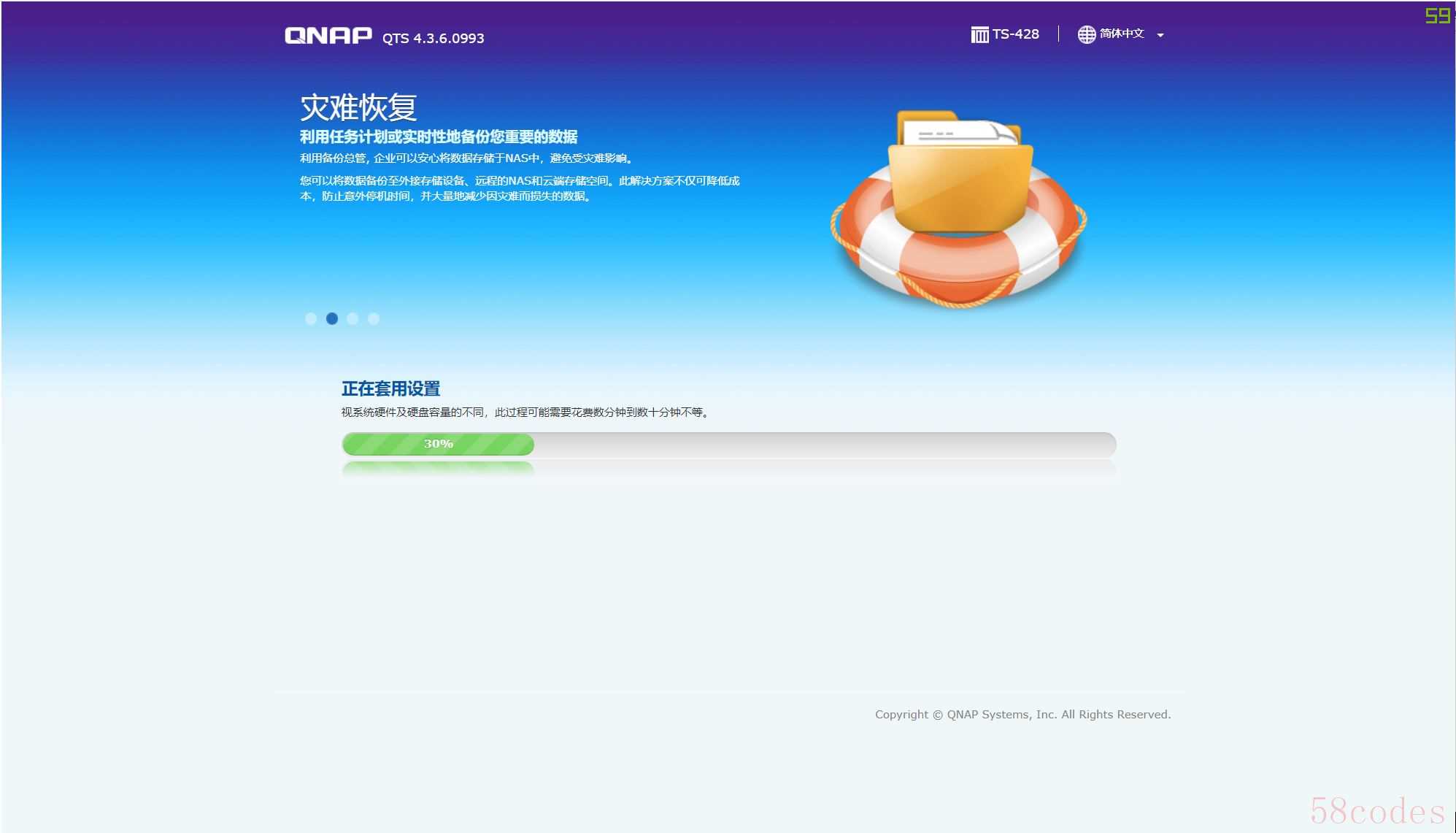Viewport: 1456px width, 833px height.
Task: Select the fourth slideshow dot
Action: (x=374, y=318)
